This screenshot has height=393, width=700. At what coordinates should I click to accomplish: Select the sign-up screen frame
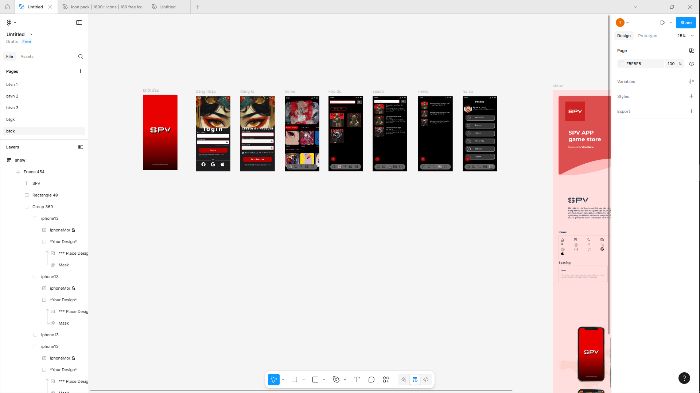point(258,134)
